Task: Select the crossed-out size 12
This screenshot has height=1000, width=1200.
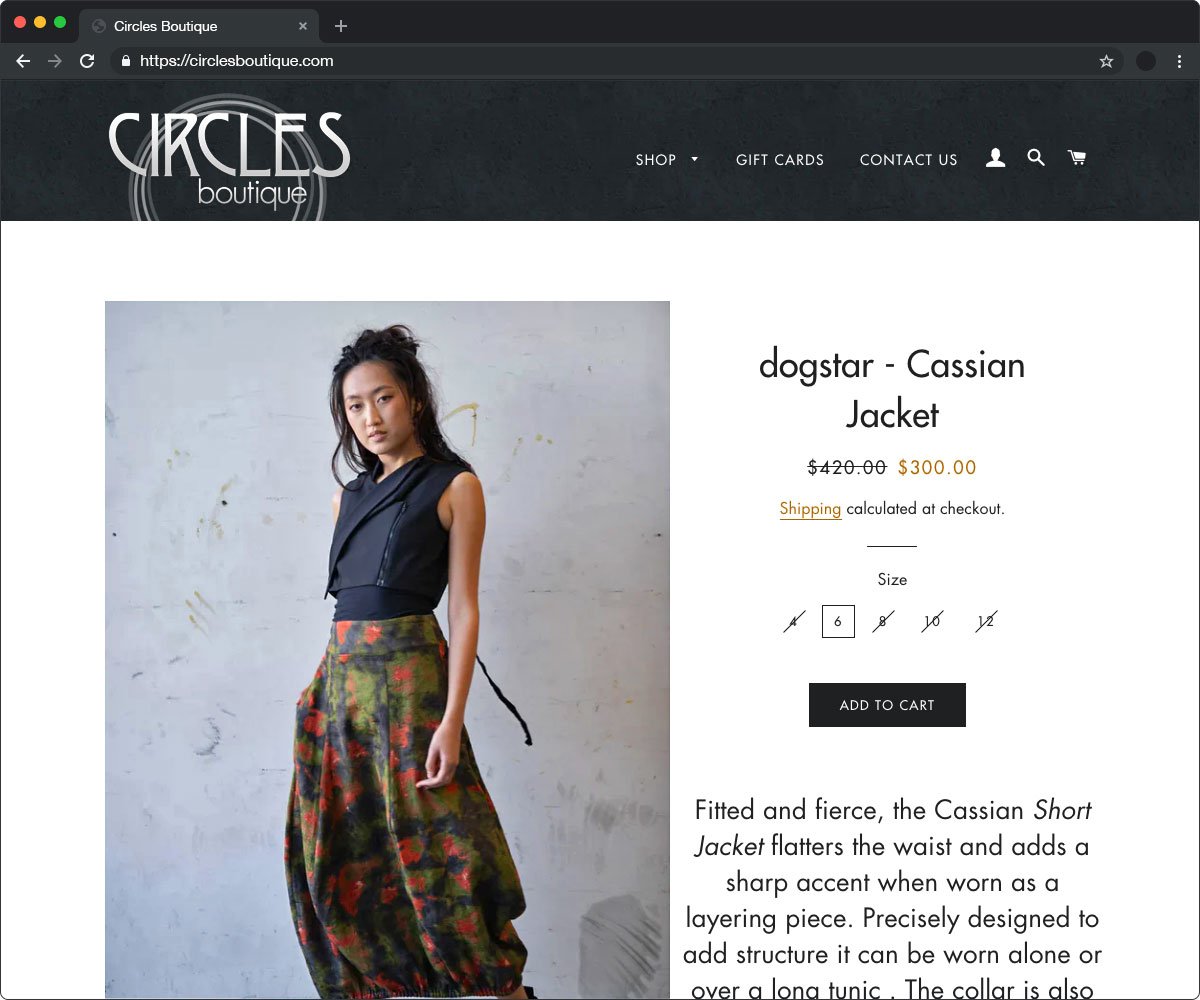Action: point(986,622)
